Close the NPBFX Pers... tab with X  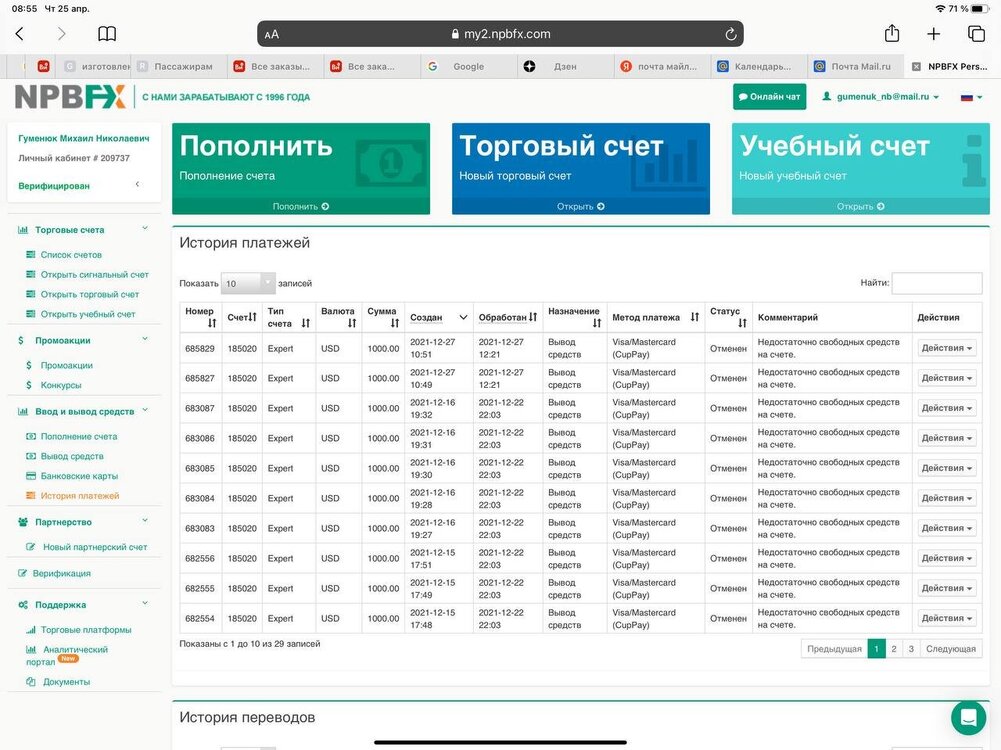pos(916,66)
